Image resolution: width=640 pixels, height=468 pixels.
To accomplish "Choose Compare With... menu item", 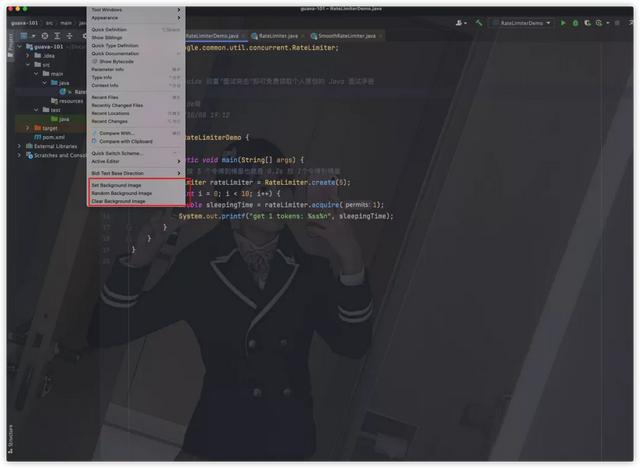I will (x=136, y=133).
